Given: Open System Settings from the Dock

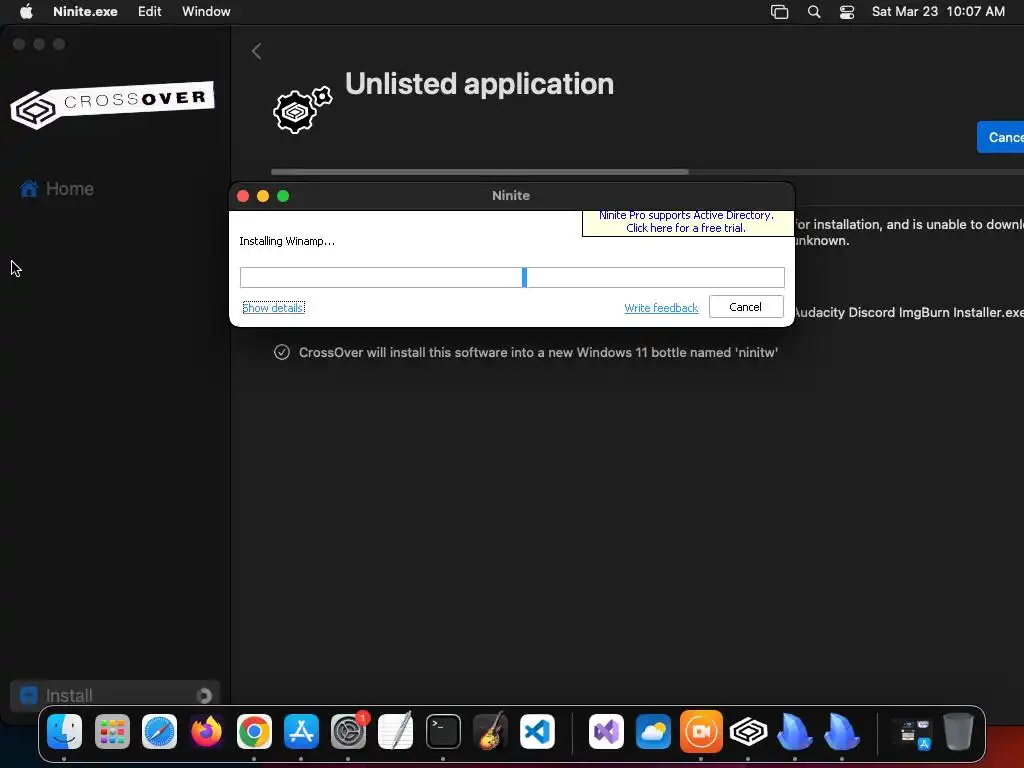Looking at the screenshot, I should pyautogui.click(x=349, y=731).
